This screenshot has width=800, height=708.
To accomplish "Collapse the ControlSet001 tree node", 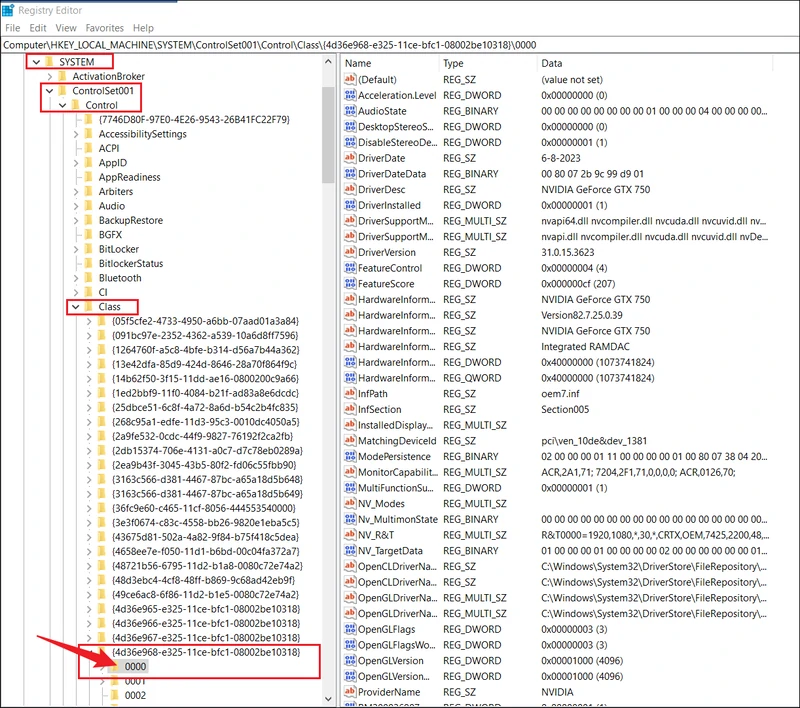I will point(49,91).
